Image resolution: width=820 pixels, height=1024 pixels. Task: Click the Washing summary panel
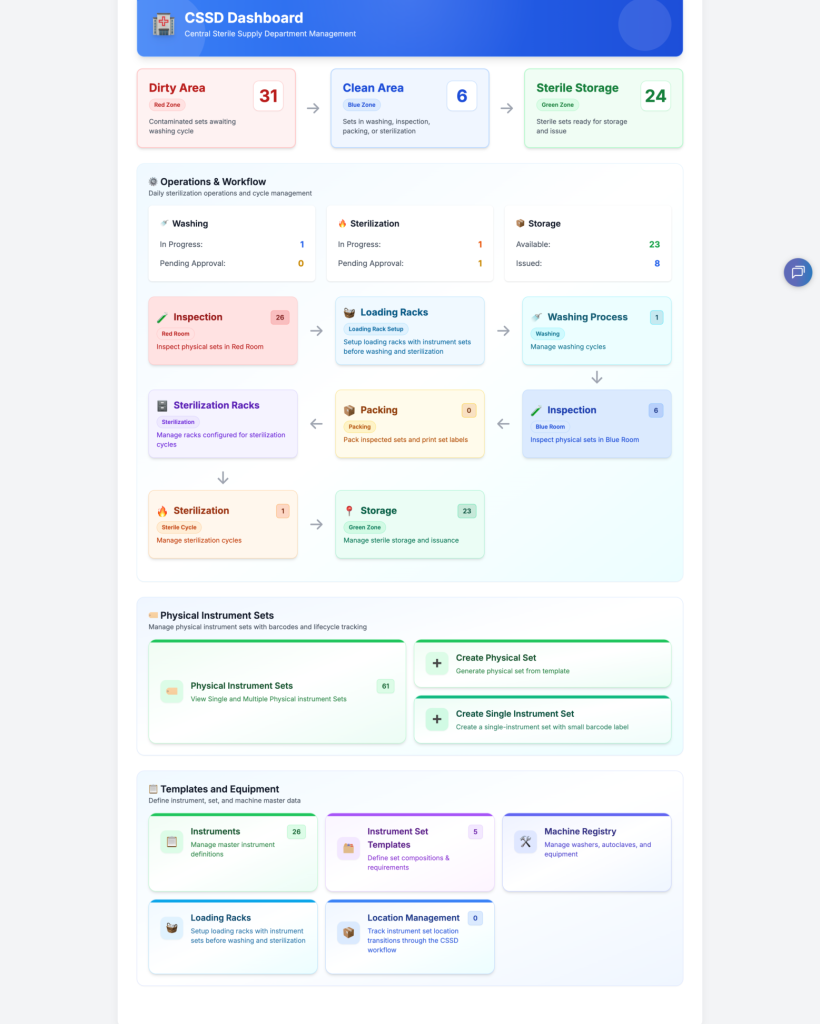(232, 244)
